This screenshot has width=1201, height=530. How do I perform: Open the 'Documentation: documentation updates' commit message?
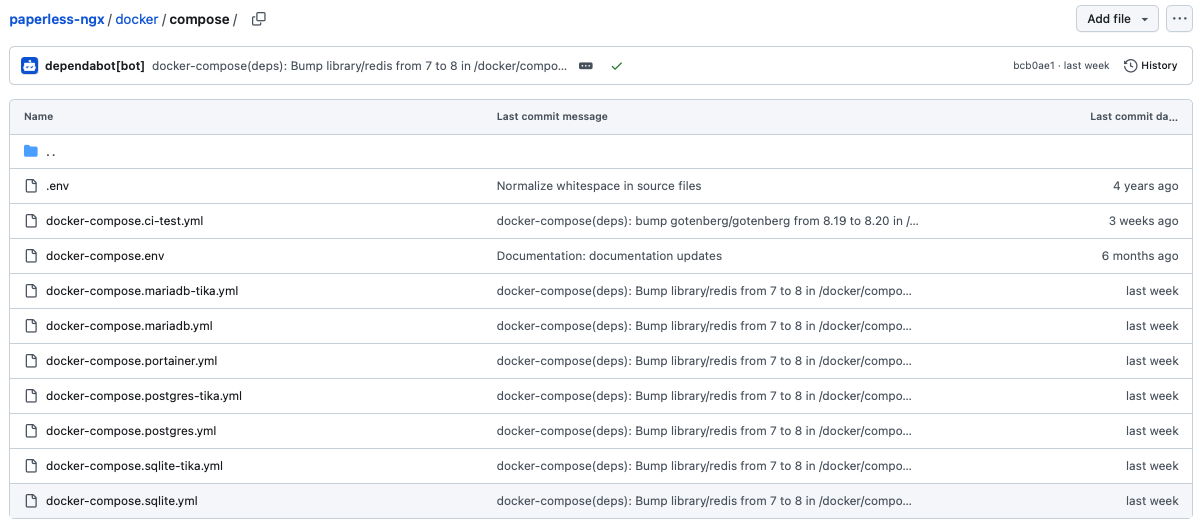[x=609, y=256]
